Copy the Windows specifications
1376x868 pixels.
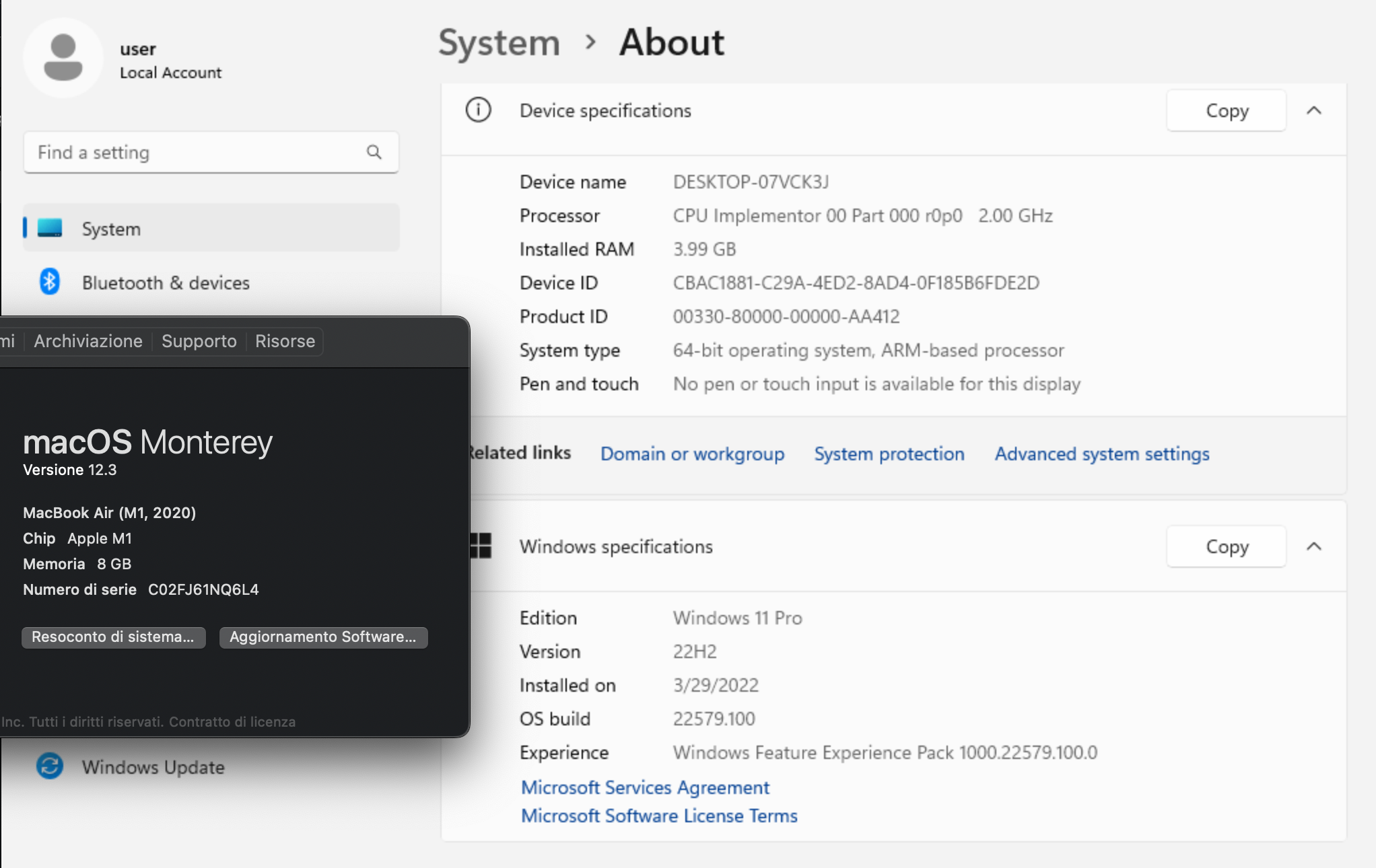pos(1227,546)
